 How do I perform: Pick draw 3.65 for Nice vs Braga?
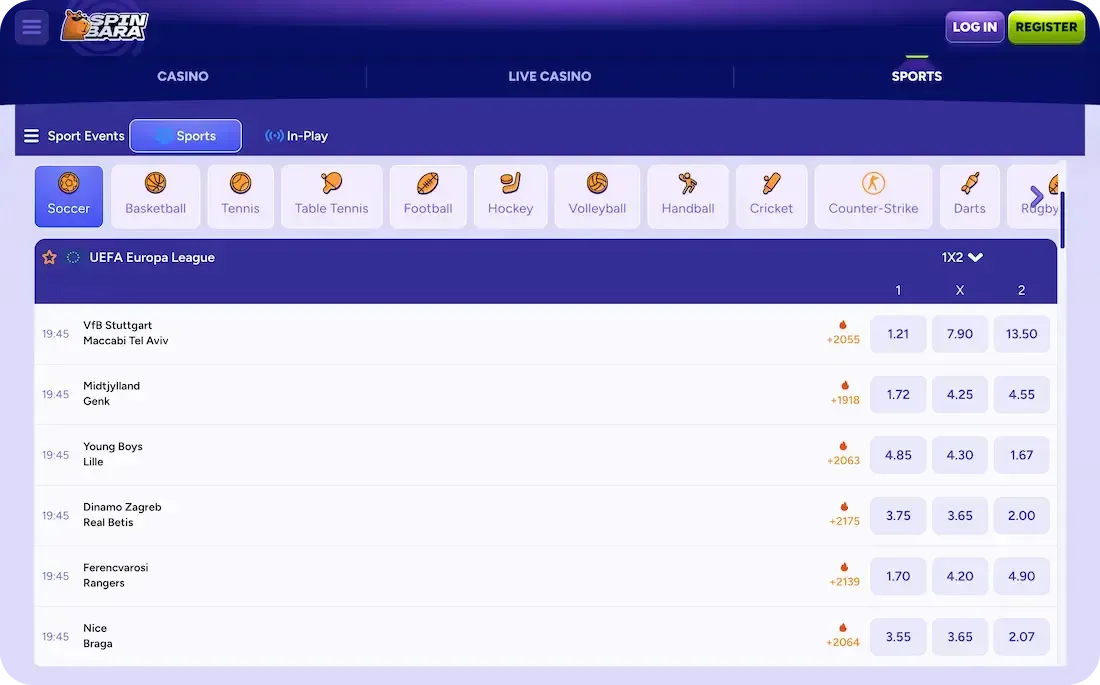tap(960, 637)
